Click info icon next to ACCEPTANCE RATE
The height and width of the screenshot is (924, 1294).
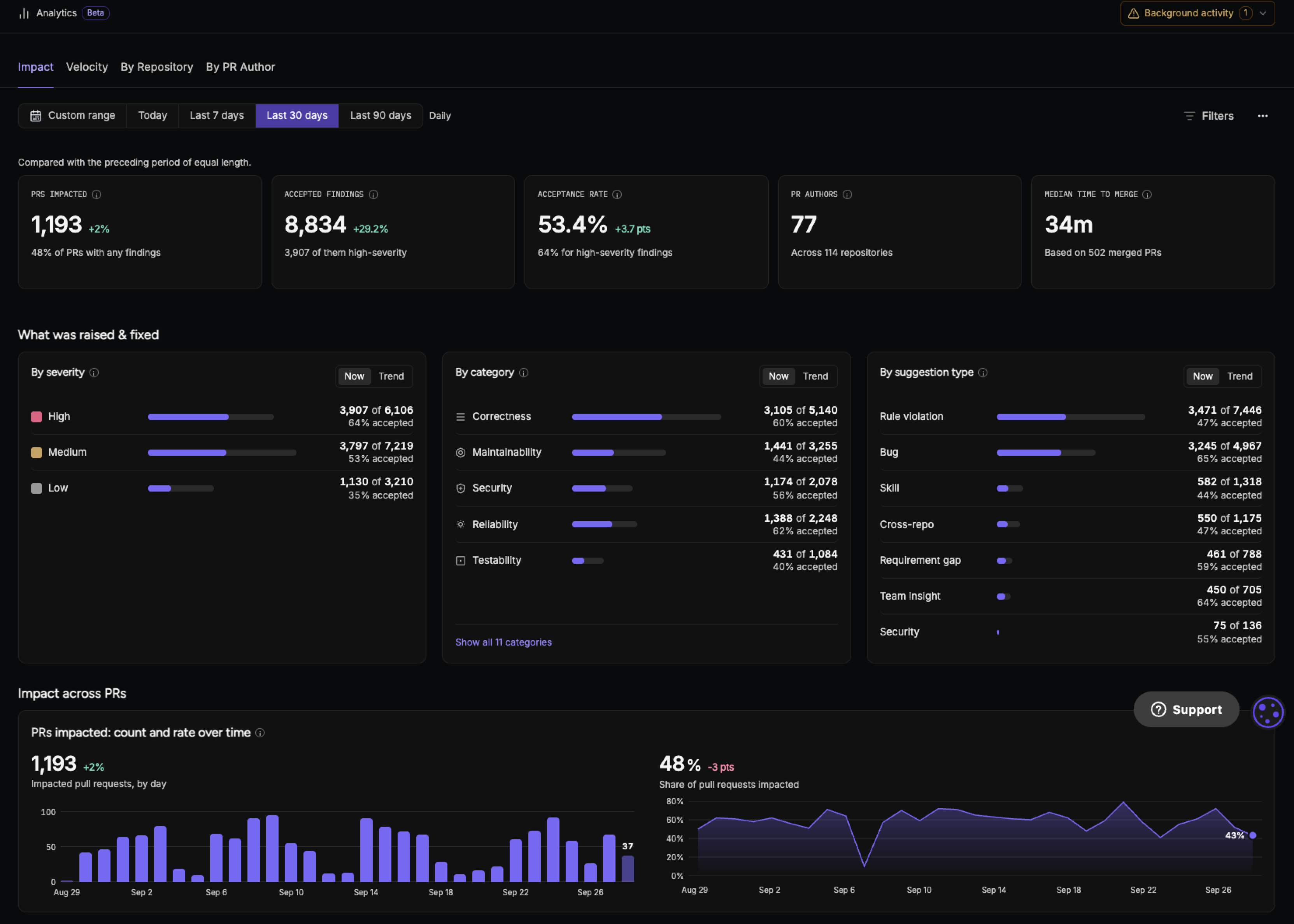click(617, 194)
